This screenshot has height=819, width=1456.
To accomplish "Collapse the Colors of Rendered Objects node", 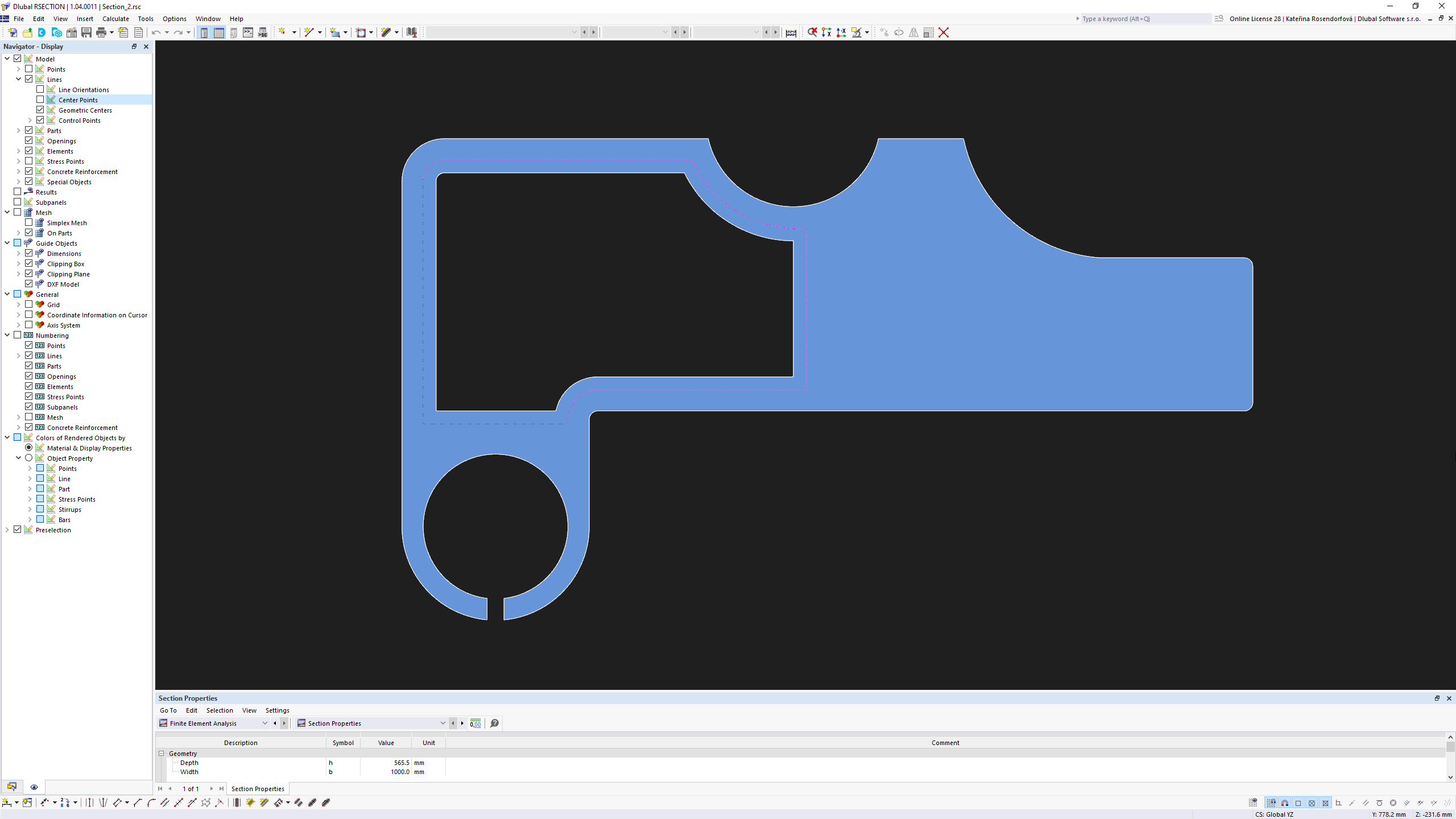I will [x=7, y=437].
